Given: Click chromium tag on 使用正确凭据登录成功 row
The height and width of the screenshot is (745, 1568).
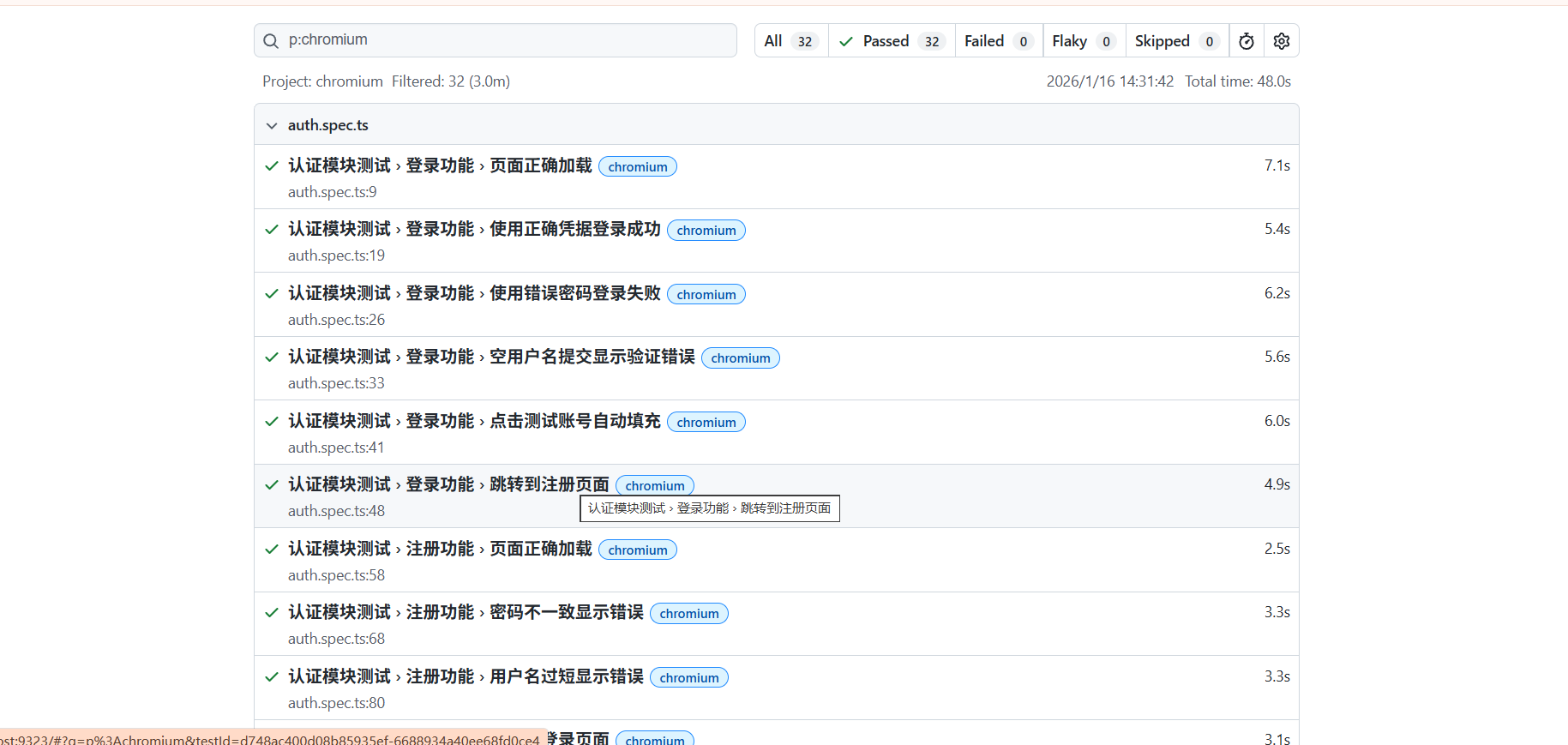Looking at the screenshot, I should (x=706, y=230).
